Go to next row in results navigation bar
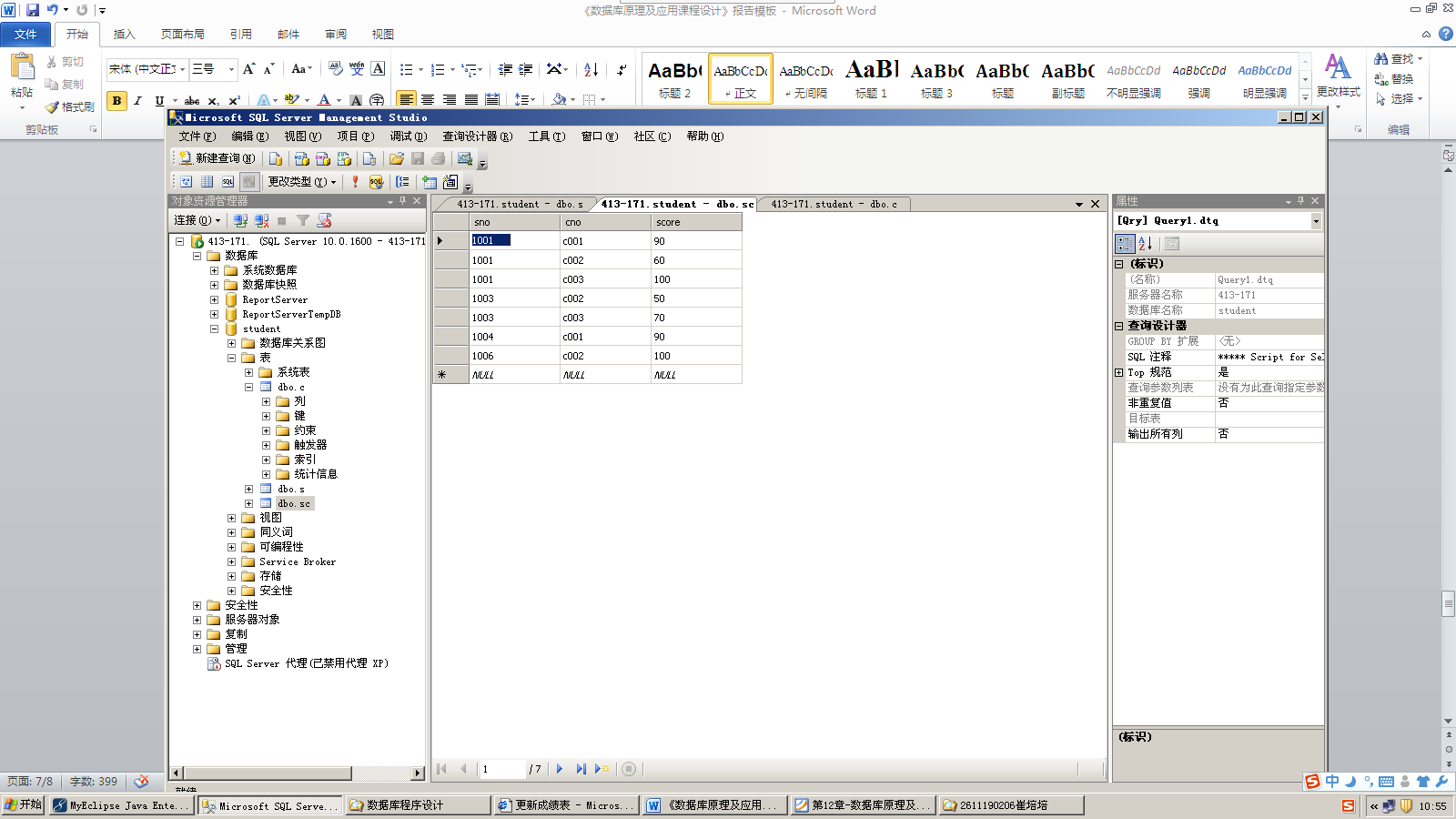1456x819 pixels. (x=560, y=769)
